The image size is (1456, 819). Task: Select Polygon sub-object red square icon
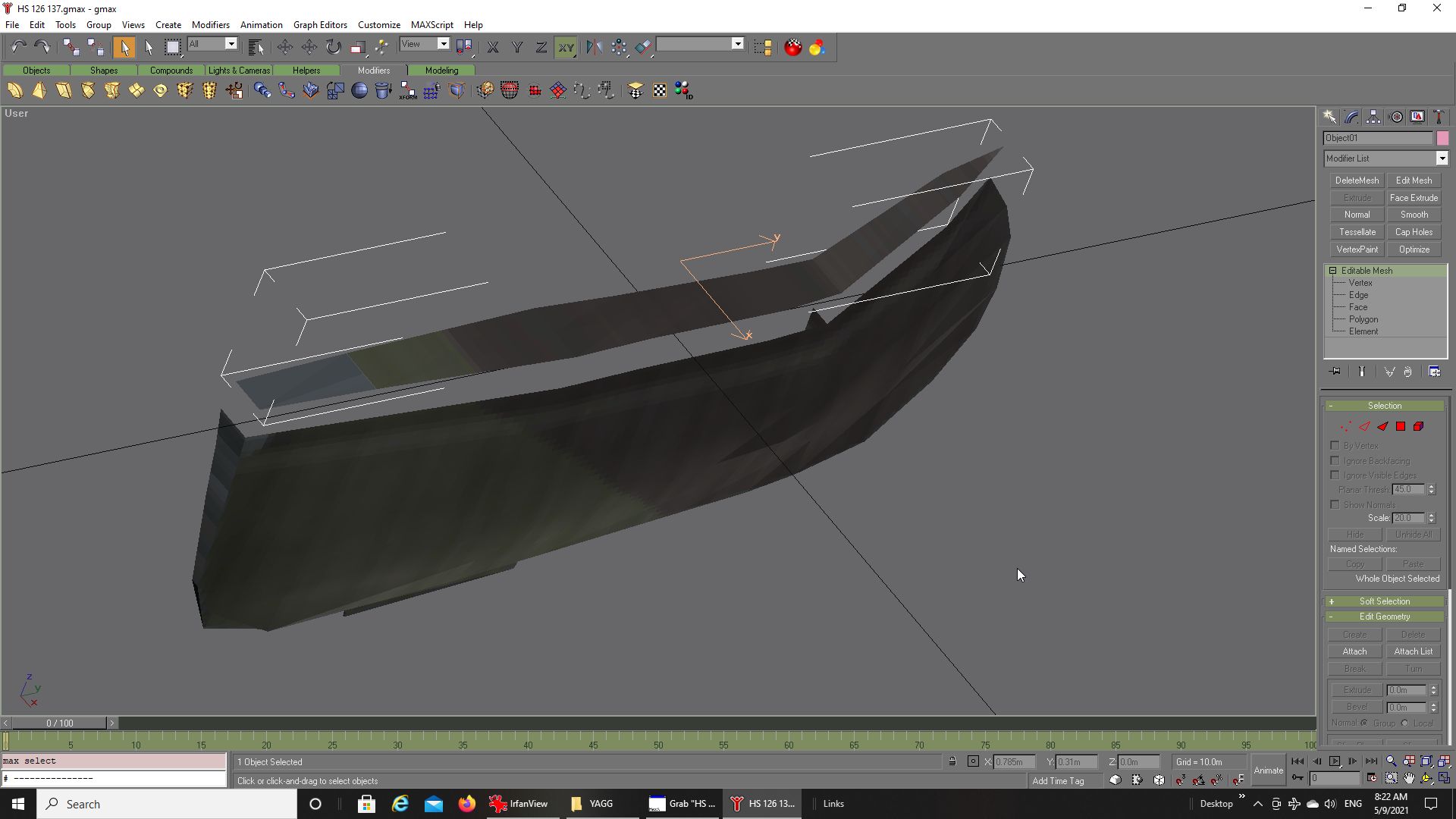point(1401,427)
